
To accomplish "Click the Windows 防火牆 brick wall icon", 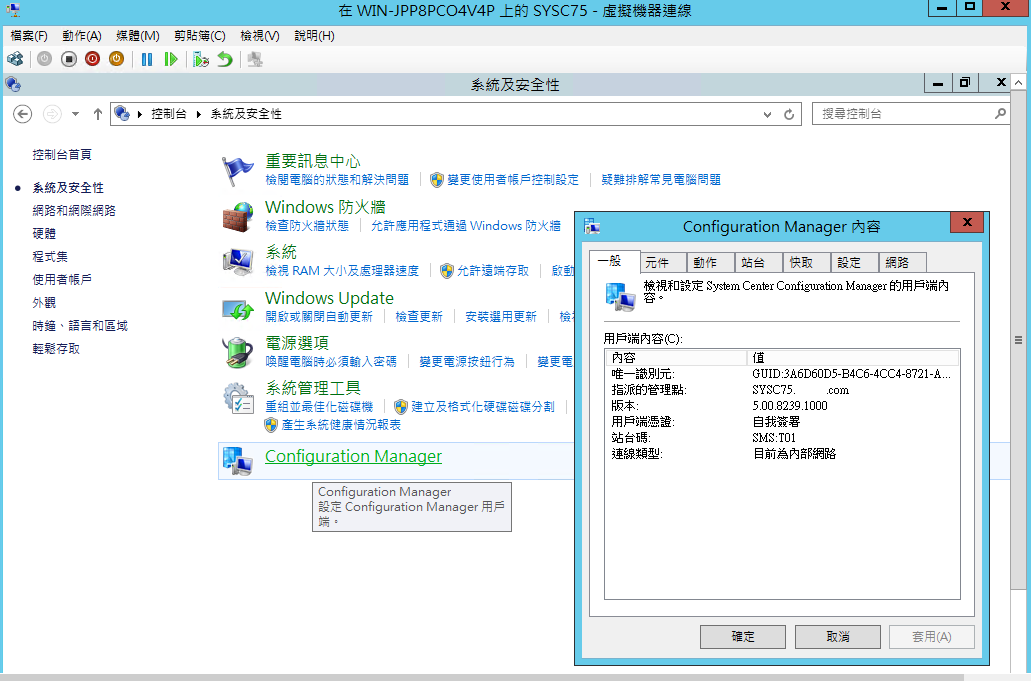I will tap(237, 217).
